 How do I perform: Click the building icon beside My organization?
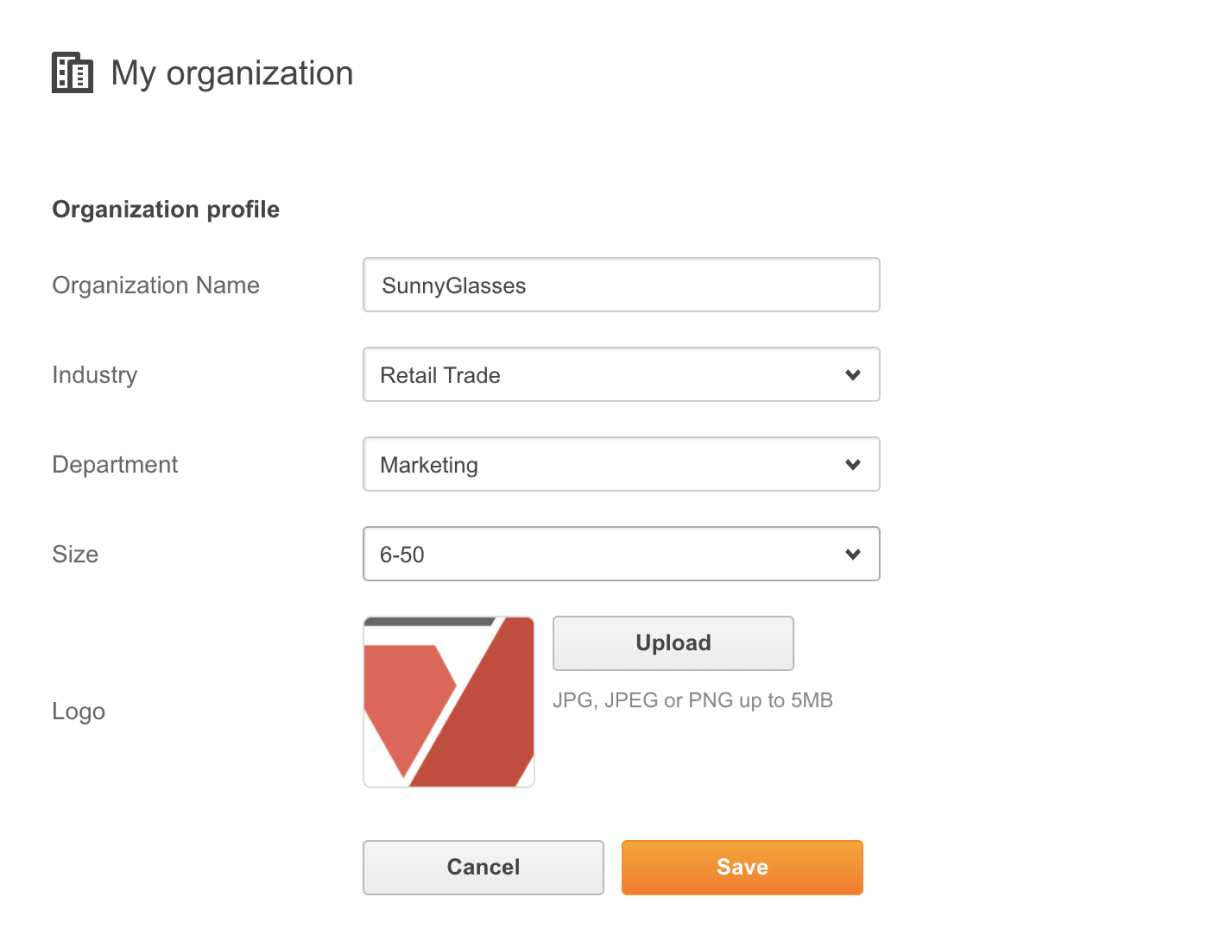71,72
